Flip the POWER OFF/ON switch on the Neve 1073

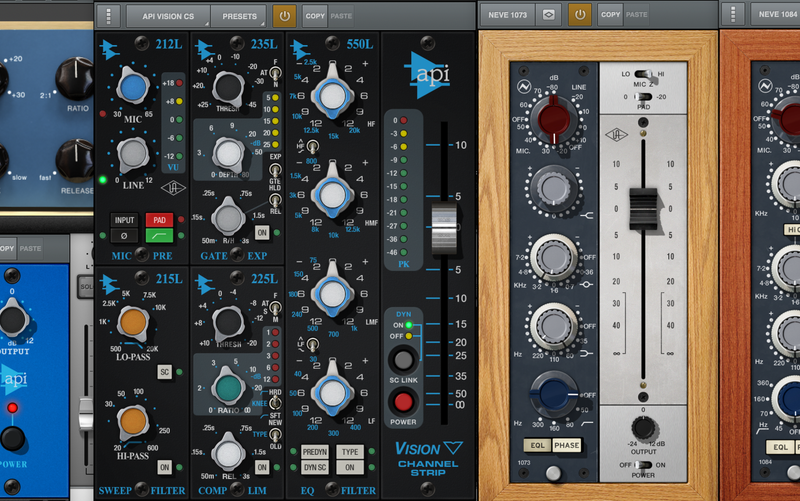click(643, 465)
